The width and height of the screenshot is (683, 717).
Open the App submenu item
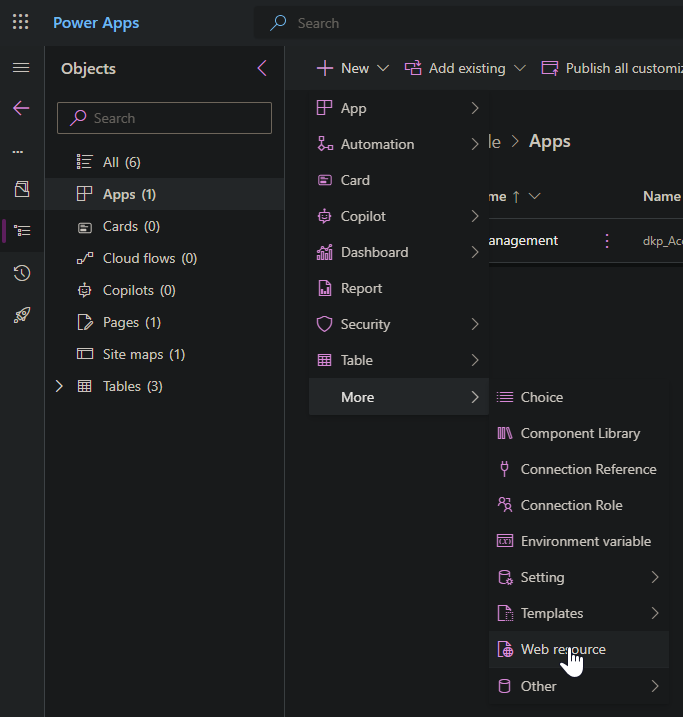399,108
